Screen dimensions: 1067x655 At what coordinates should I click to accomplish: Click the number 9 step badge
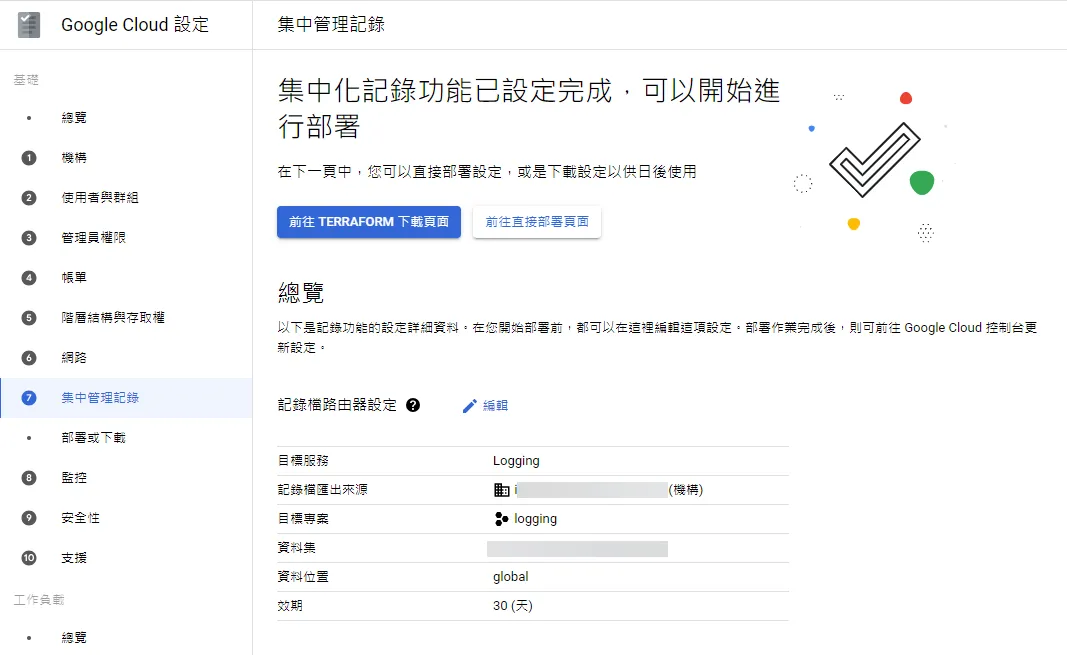29,518
